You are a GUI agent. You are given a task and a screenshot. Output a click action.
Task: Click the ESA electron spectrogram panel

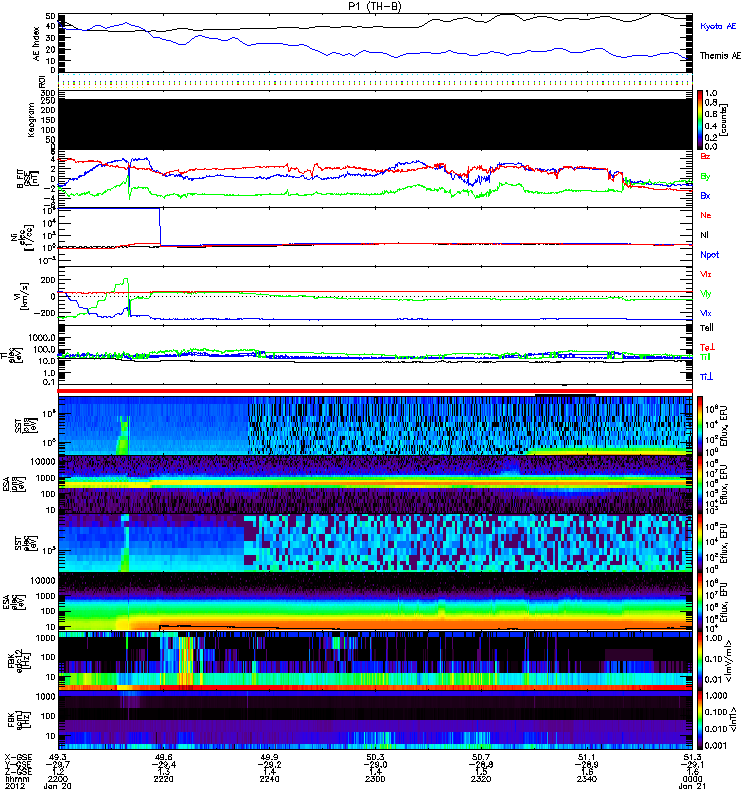(375, 602)
